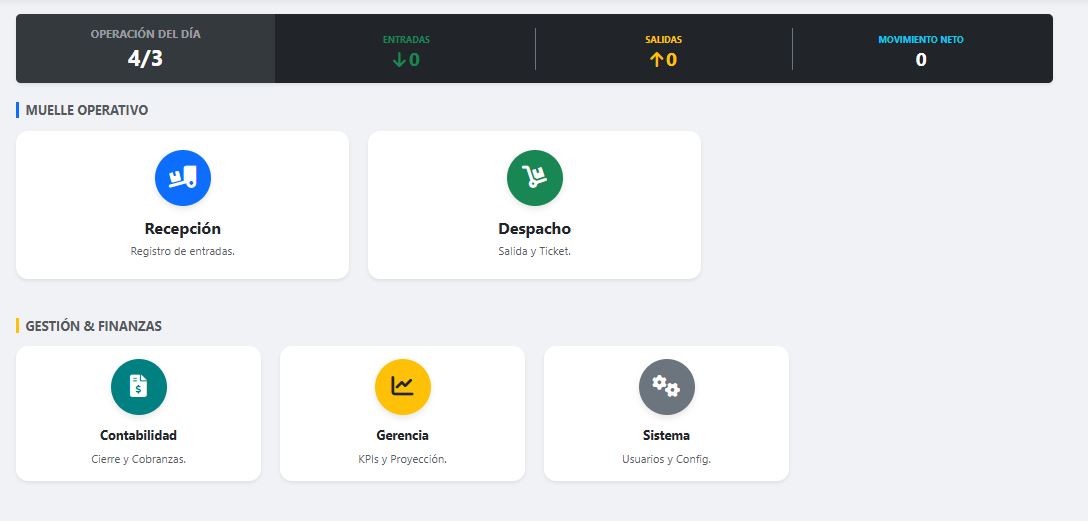
Task: Click the Movimiento Neto value
Action: [x=921, y=60]
